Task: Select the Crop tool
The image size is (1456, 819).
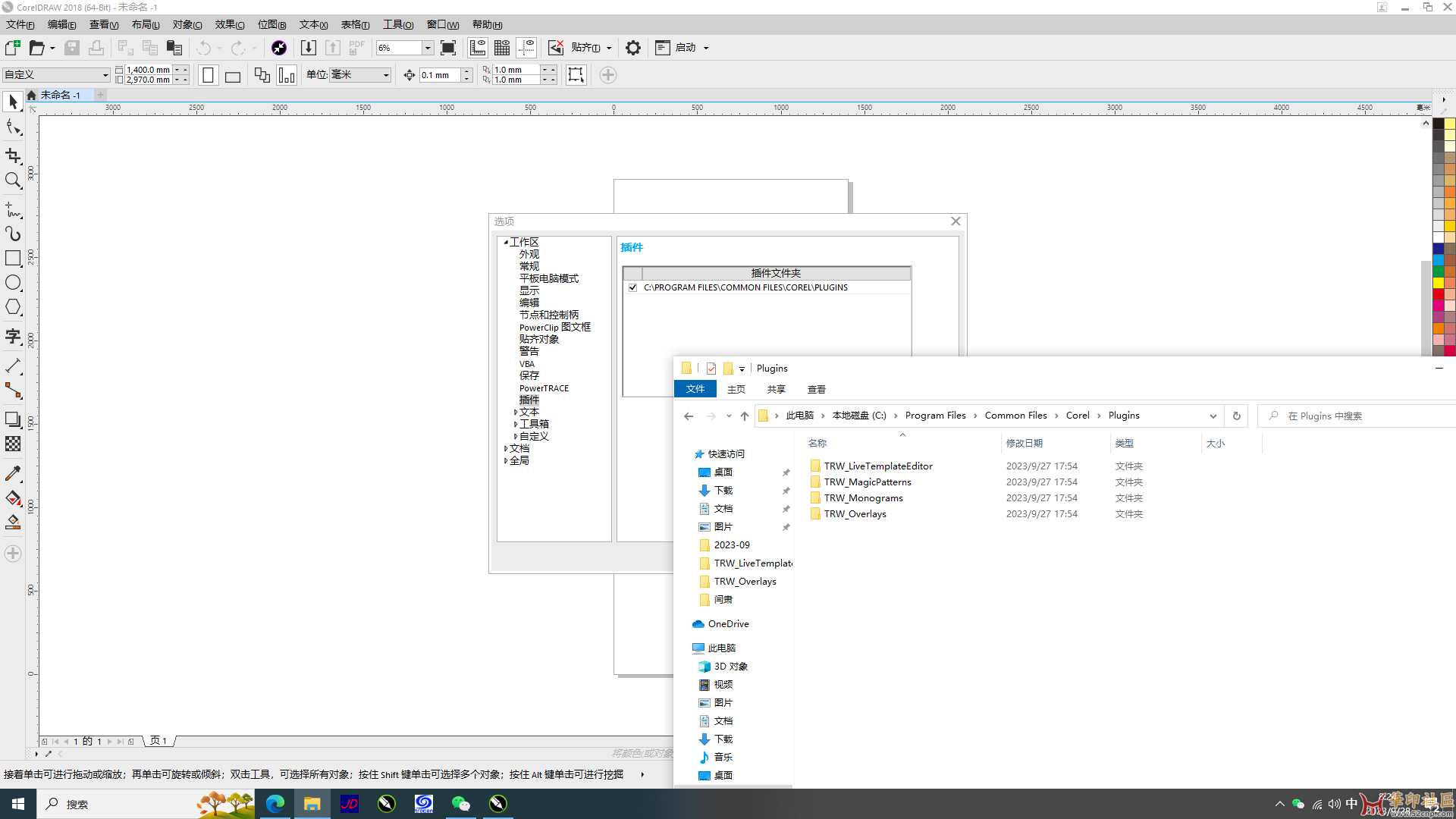Action: pyautogui.click(x=13, y=155)
